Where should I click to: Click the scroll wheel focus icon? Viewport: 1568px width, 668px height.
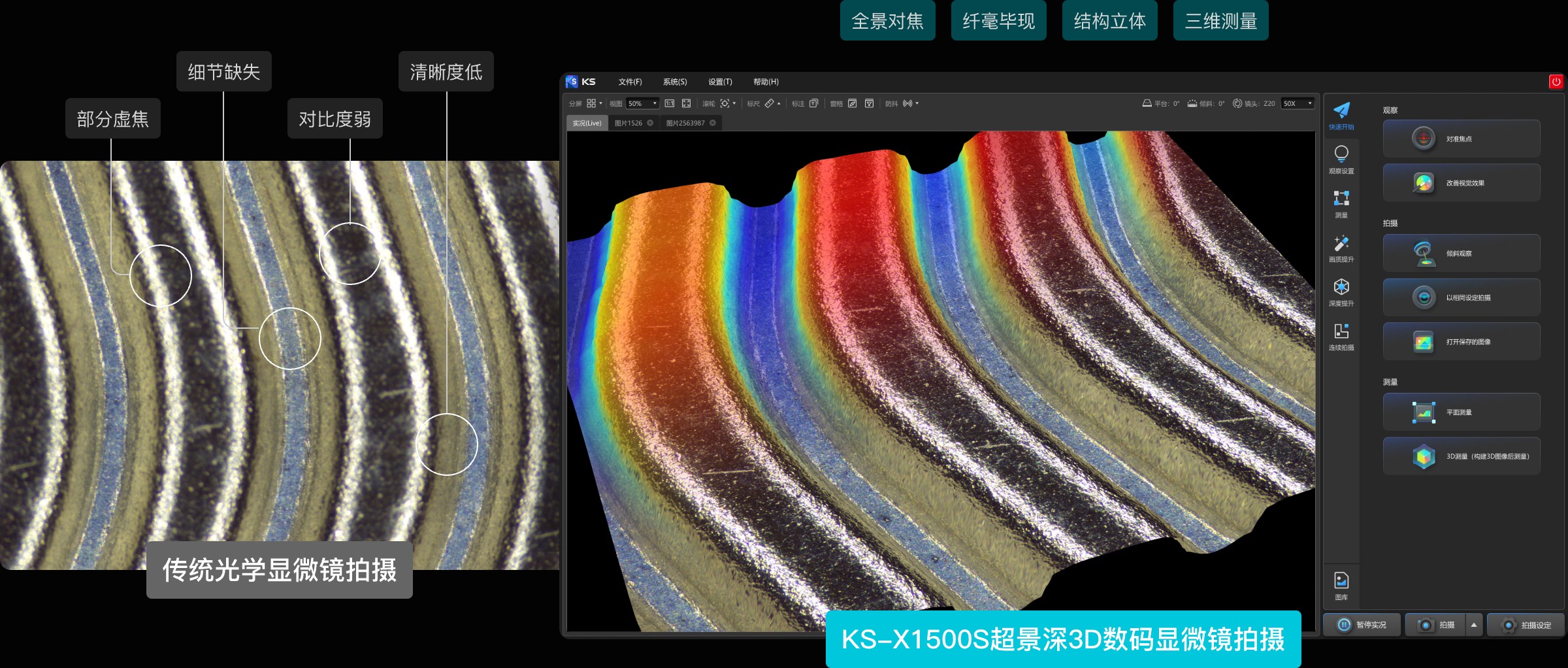point(725,103)
